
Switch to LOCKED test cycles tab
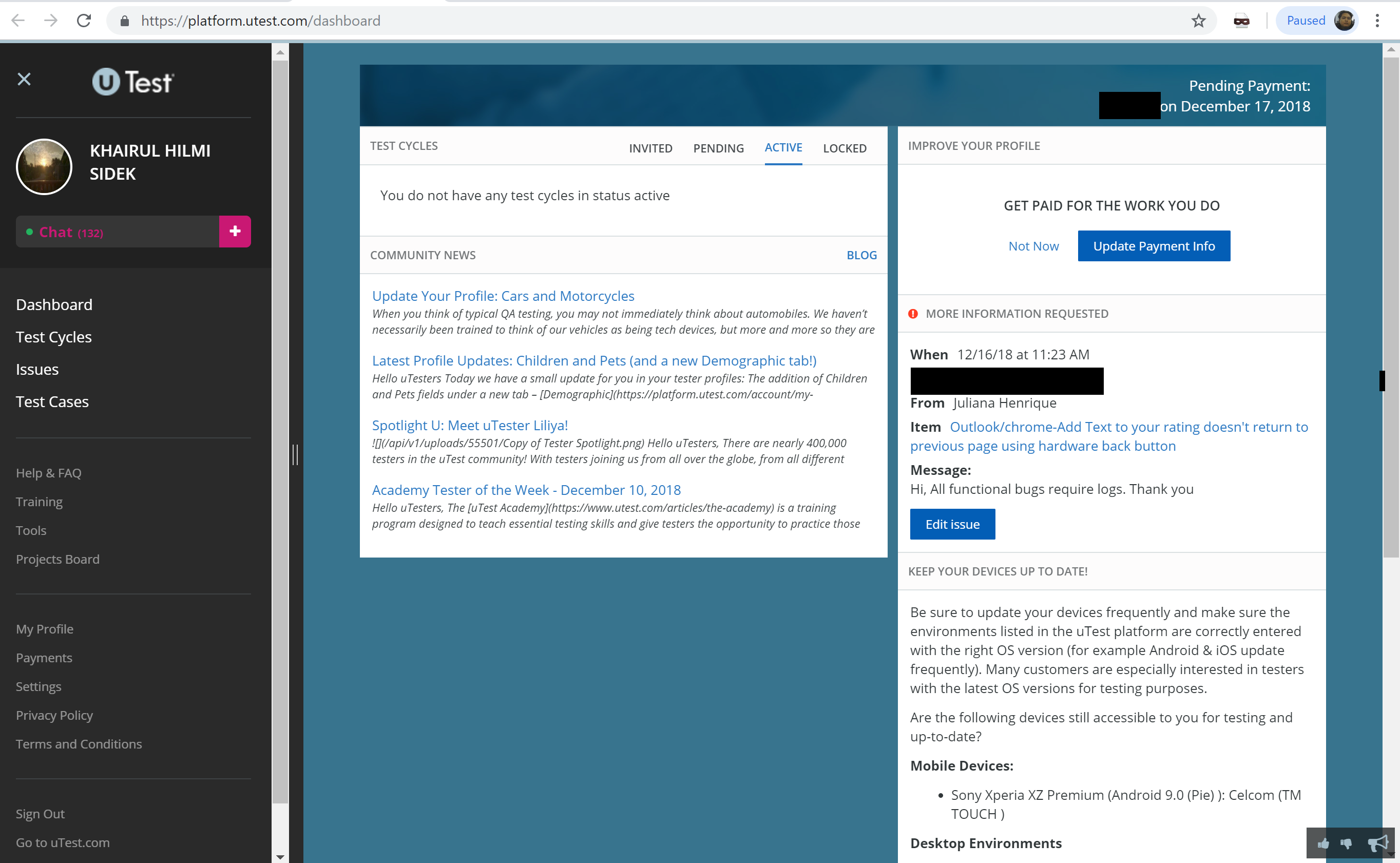tap(845, 148)
